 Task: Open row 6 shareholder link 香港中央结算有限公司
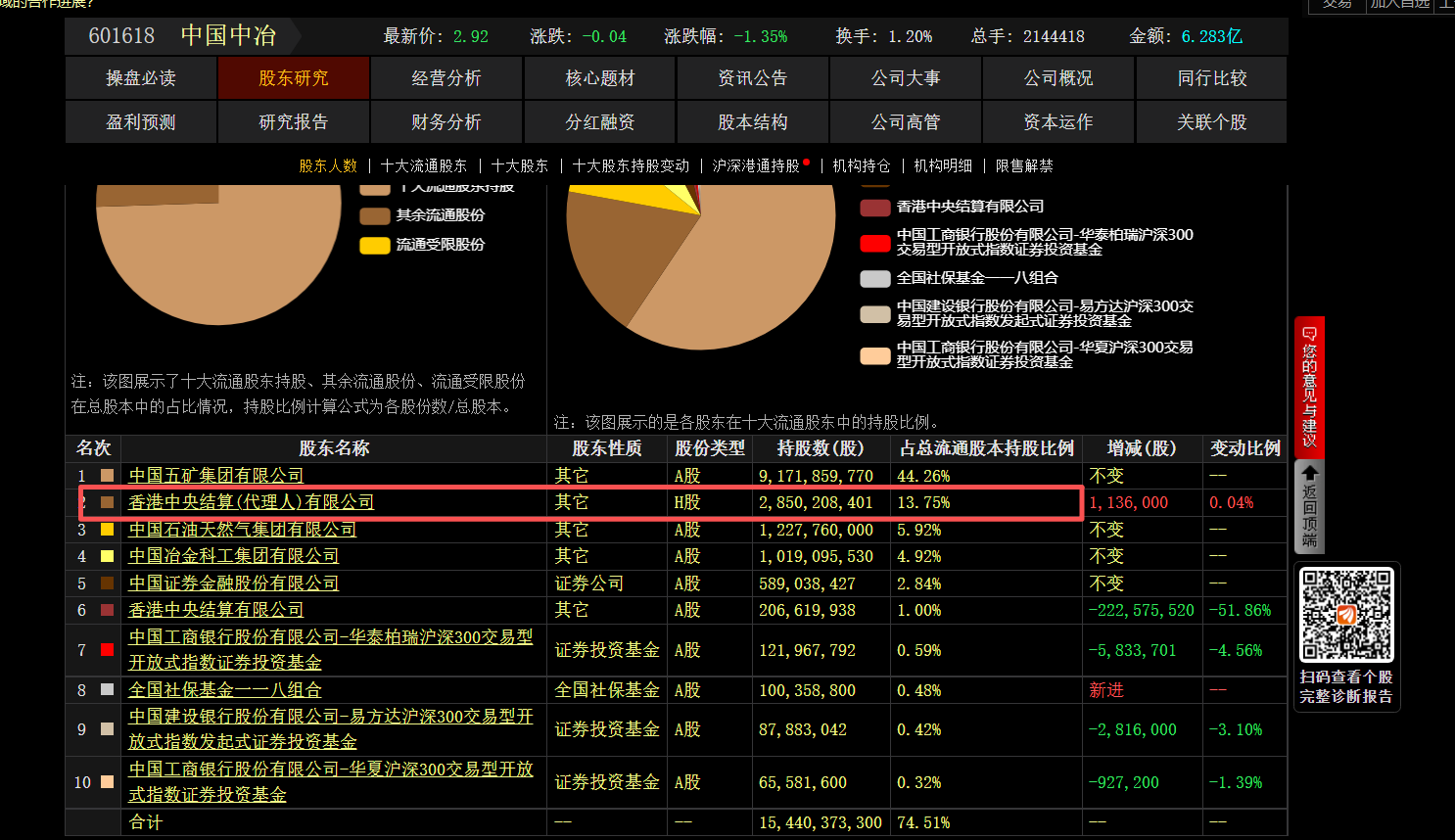[x=215, y=610]
